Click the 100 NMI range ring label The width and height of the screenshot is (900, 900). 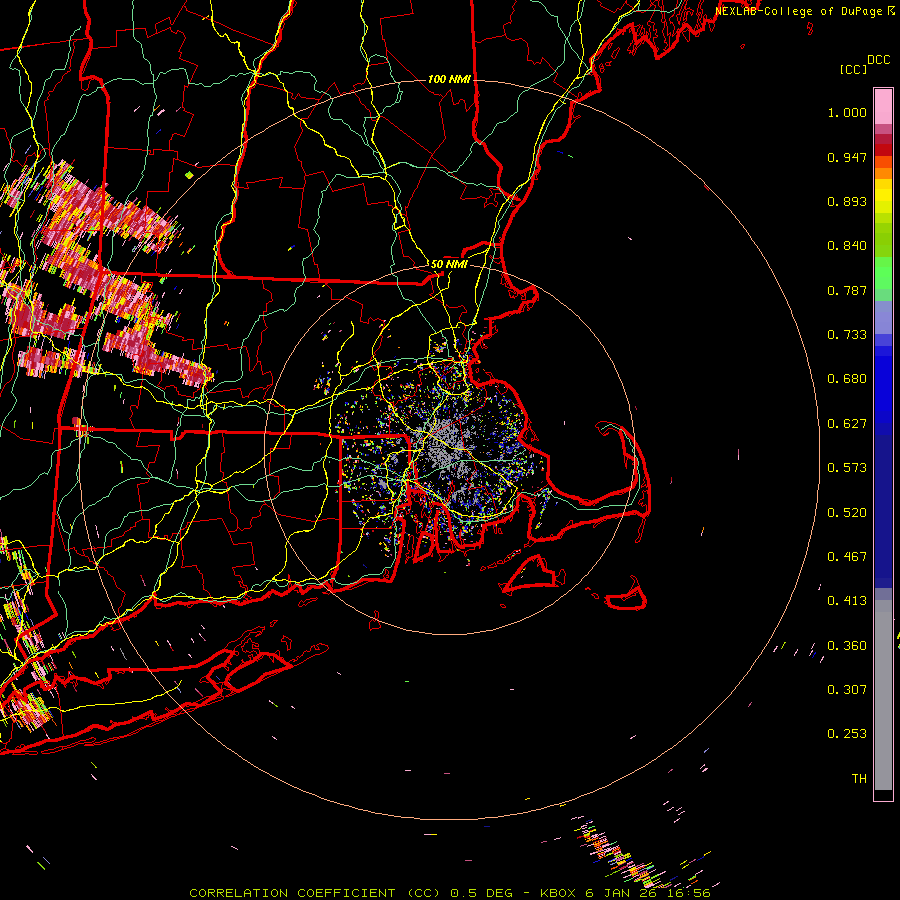449,79
